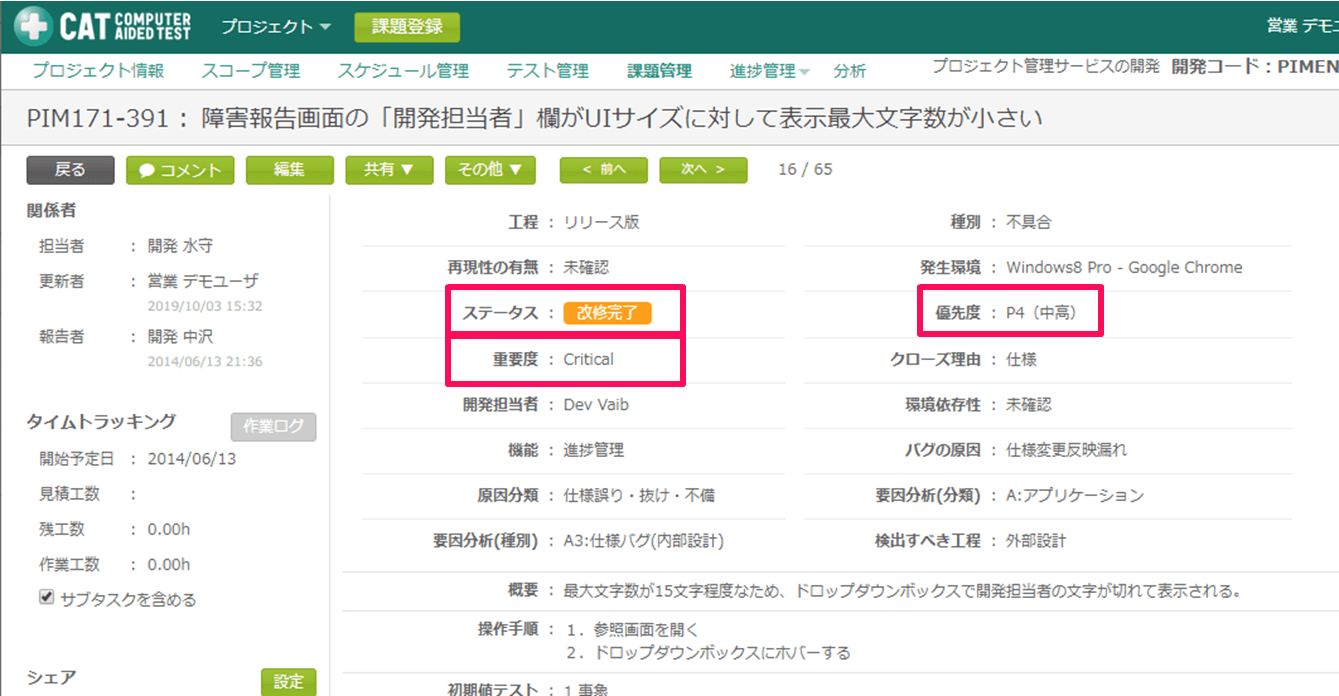Viewport: 1339px width, 696px height.
Task: Click the 改修完了 status badge
Action: 607,313
